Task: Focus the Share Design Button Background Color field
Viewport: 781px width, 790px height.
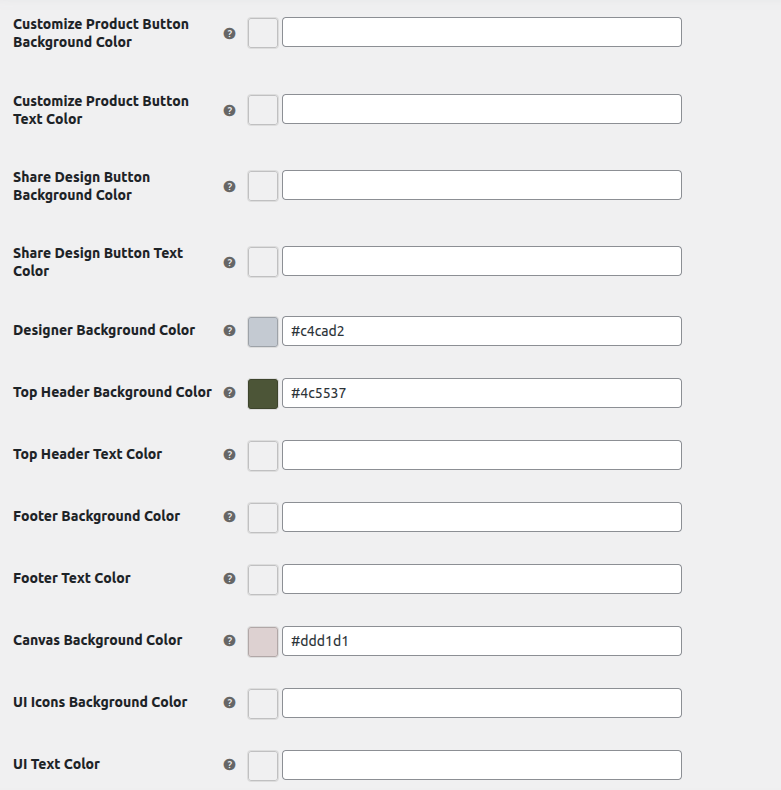Action: (x=481, y=185)
